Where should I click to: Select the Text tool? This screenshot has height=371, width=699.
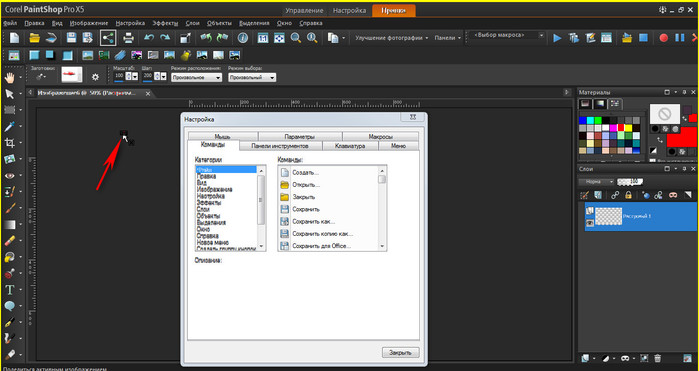(9, 290)
